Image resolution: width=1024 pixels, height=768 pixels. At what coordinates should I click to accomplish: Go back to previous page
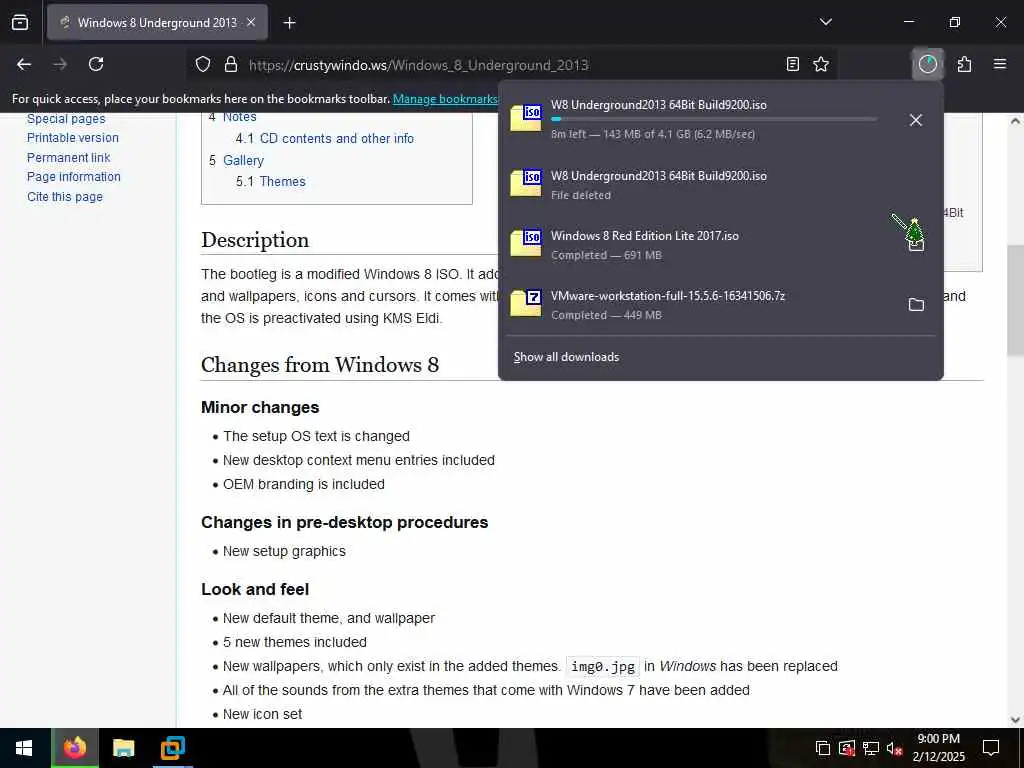pos(24,64)
